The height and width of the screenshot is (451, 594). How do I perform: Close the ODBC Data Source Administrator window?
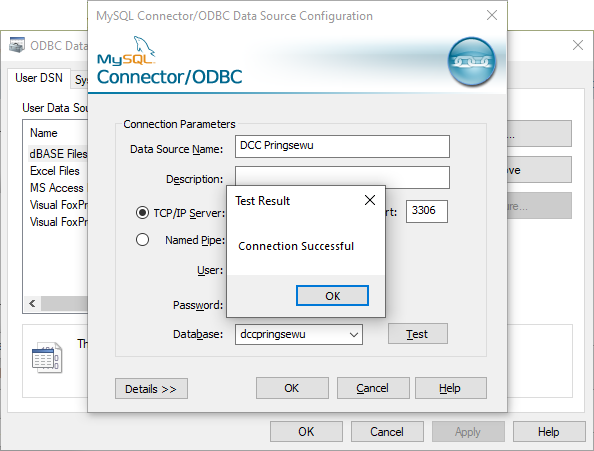point(578,45)
